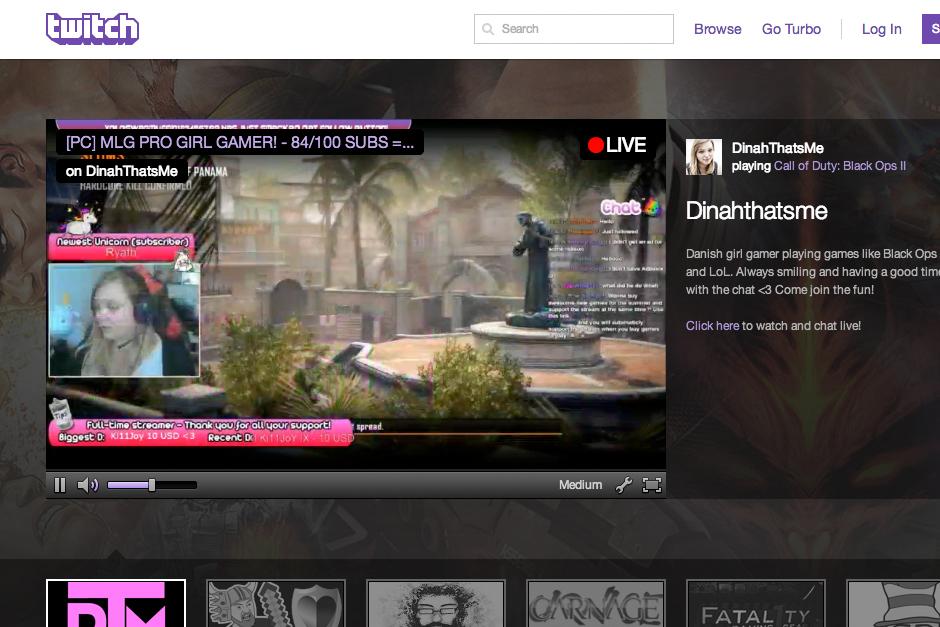Open the Medium quality selector

click(580, 484)
